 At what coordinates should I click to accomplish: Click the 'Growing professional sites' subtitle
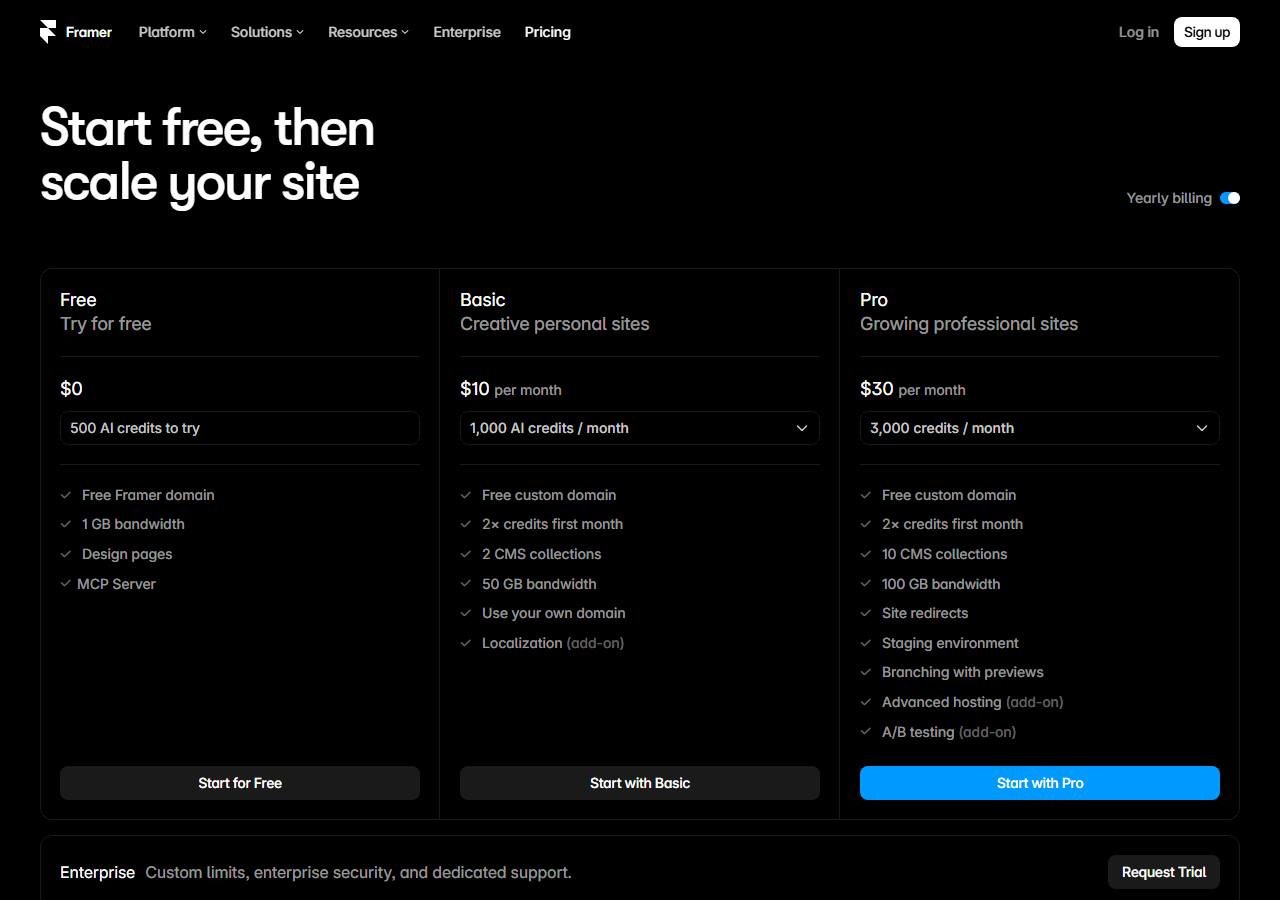point(969,324)
